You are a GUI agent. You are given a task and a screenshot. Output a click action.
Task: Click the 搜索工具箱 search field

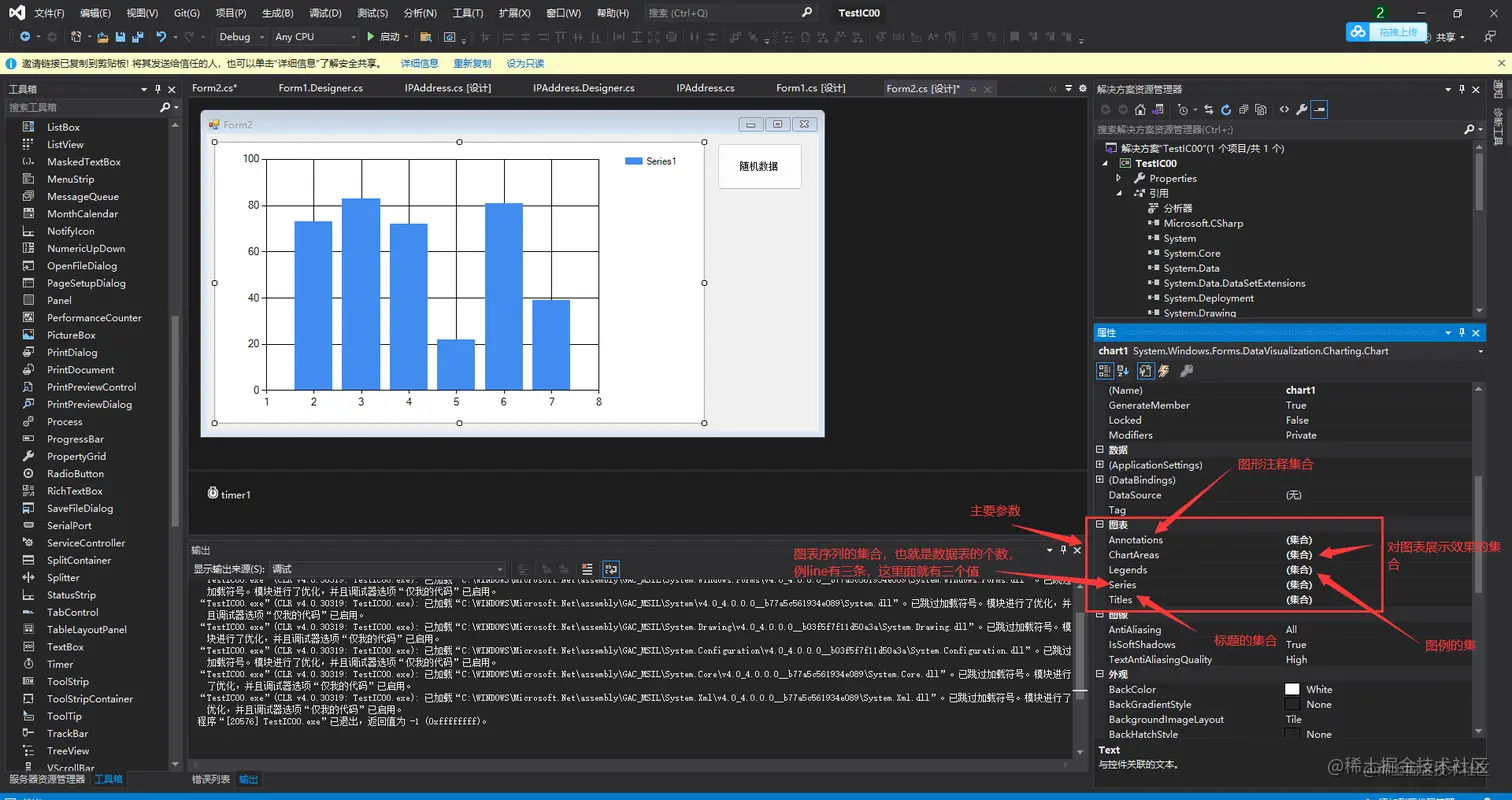(84, 107)
